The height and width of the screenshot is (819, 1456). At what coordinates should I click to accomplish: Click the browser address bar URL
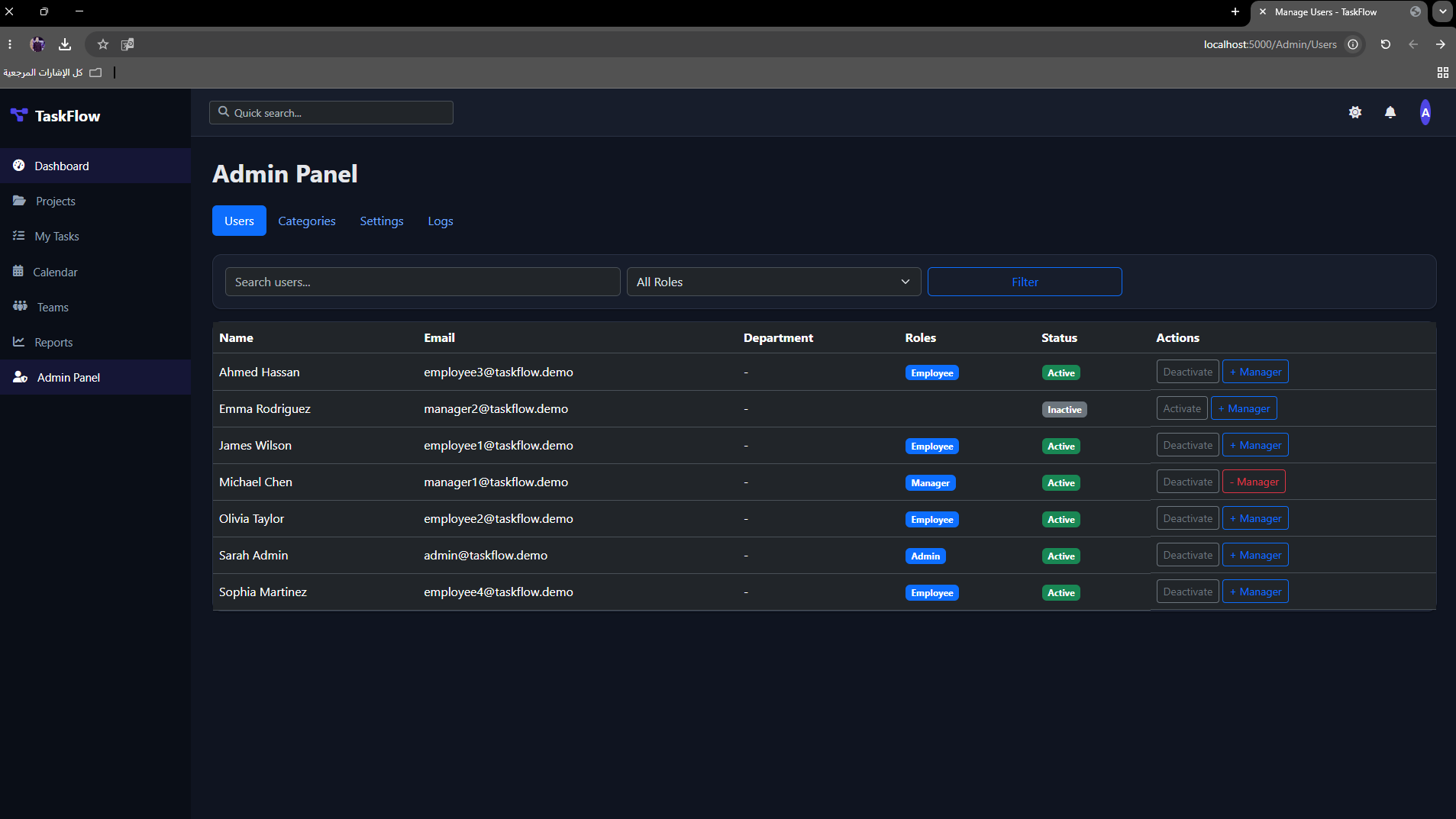1270,44
